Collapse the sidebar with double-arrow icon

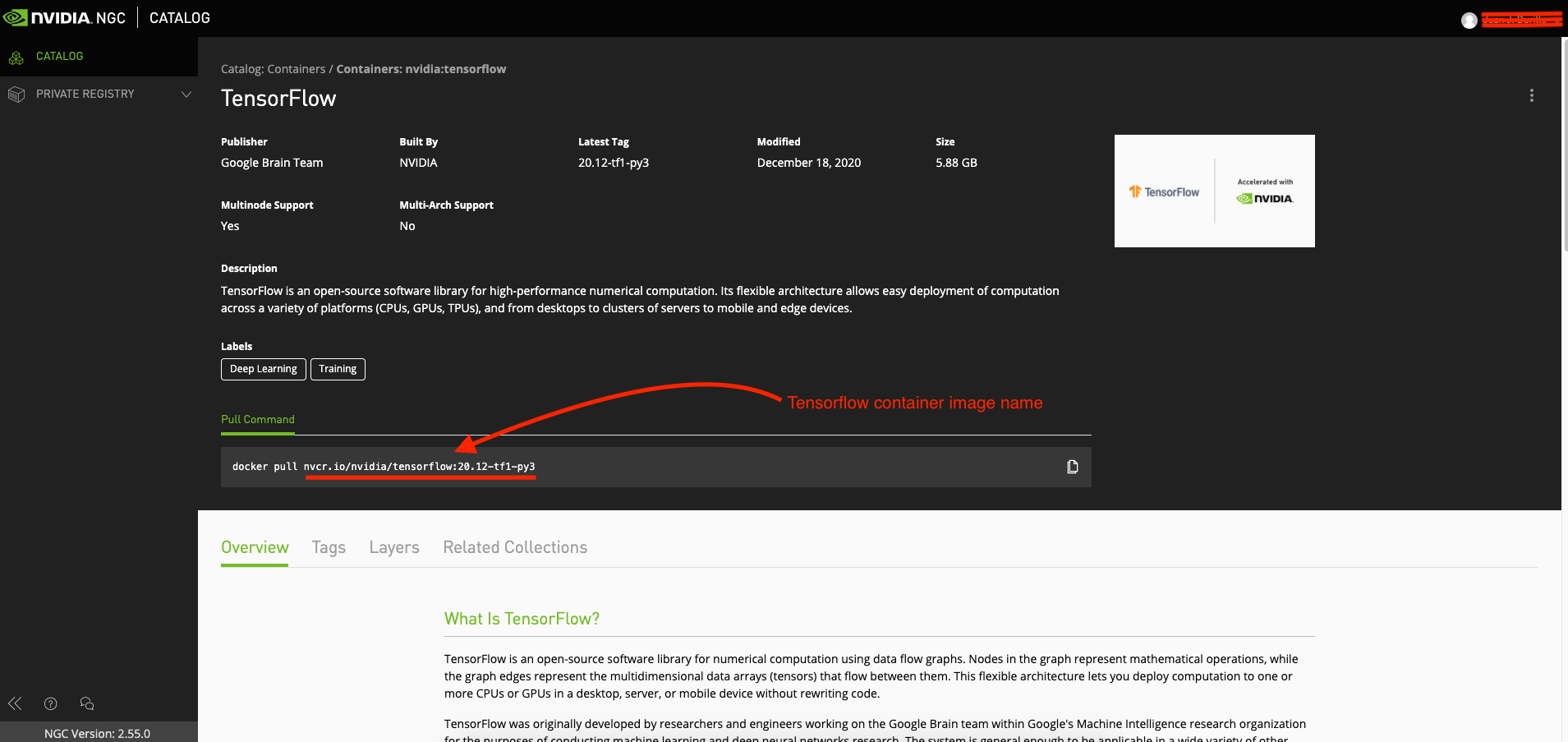pos(15,703)
